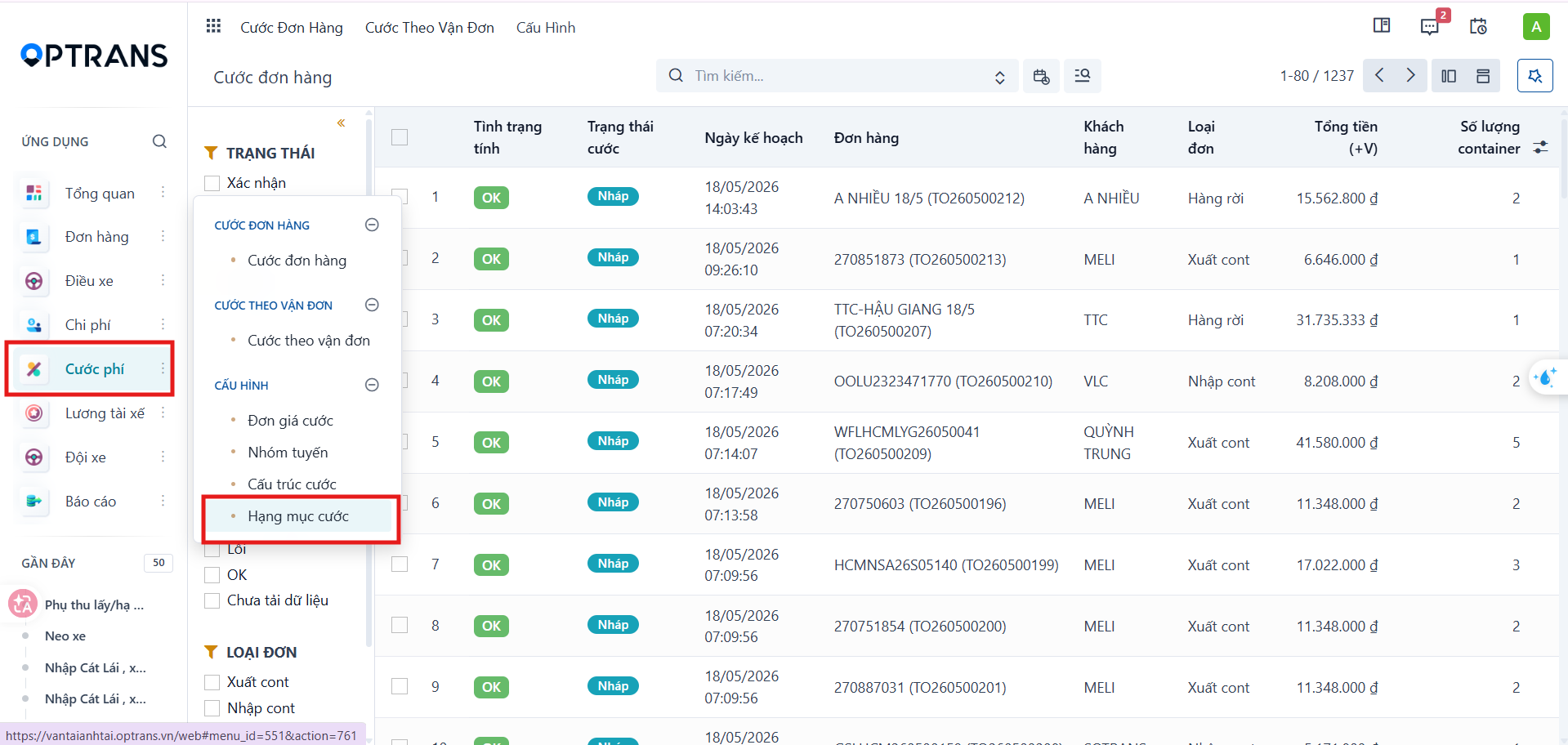
Task: Click the Tổng quan sidebar icon
Action: point(34,193)
